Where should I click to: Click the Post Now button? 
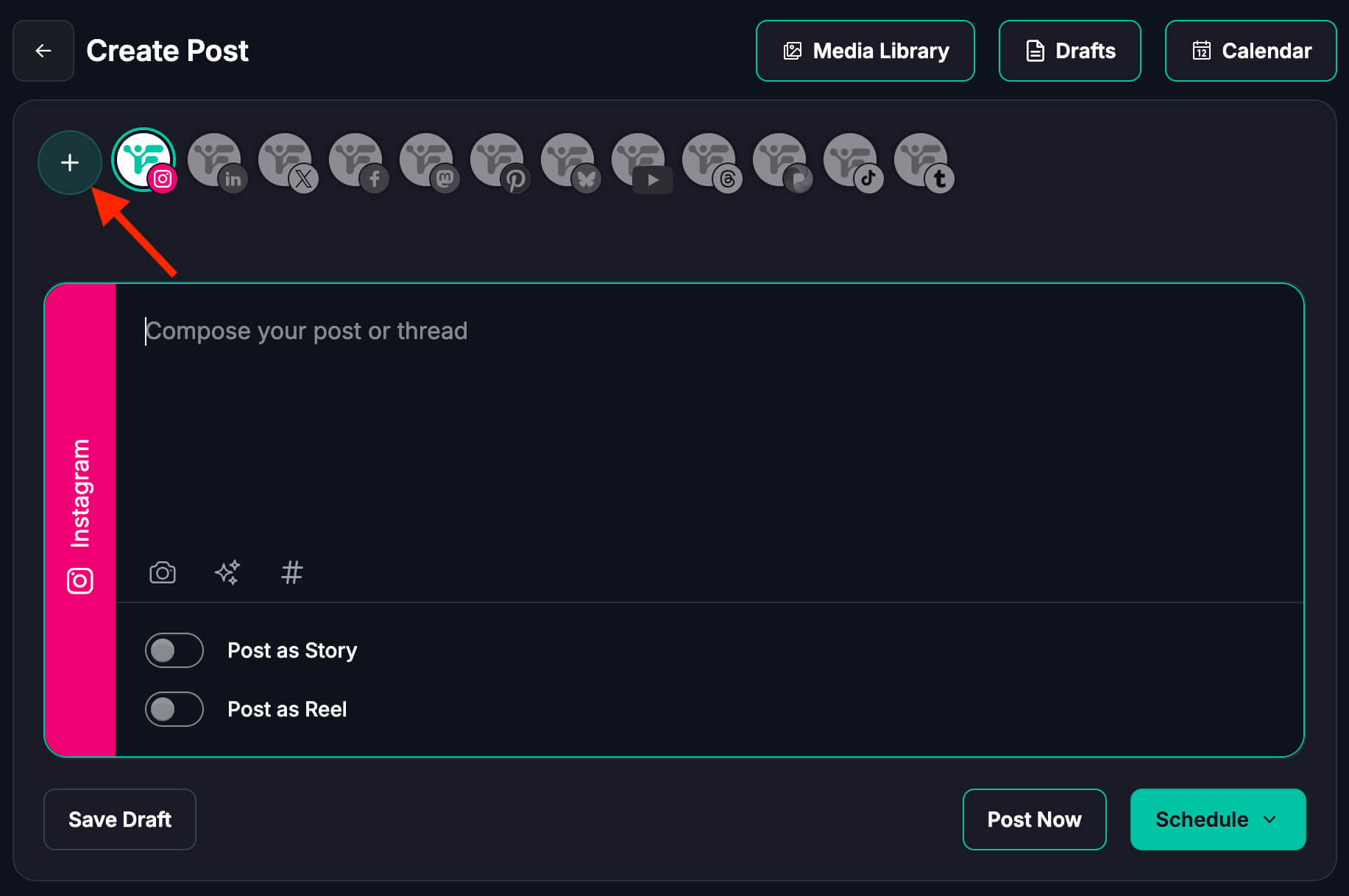coord(1034,819)
